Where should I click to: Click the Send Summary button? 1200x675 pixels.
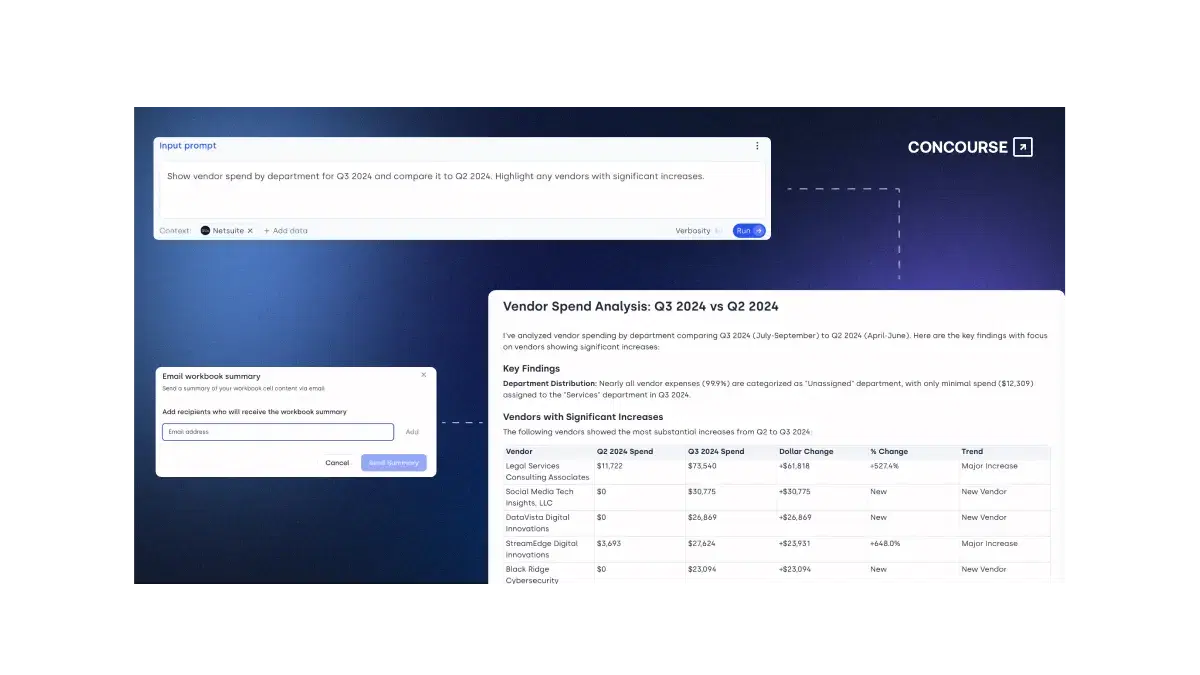click(x=394, y=463)
